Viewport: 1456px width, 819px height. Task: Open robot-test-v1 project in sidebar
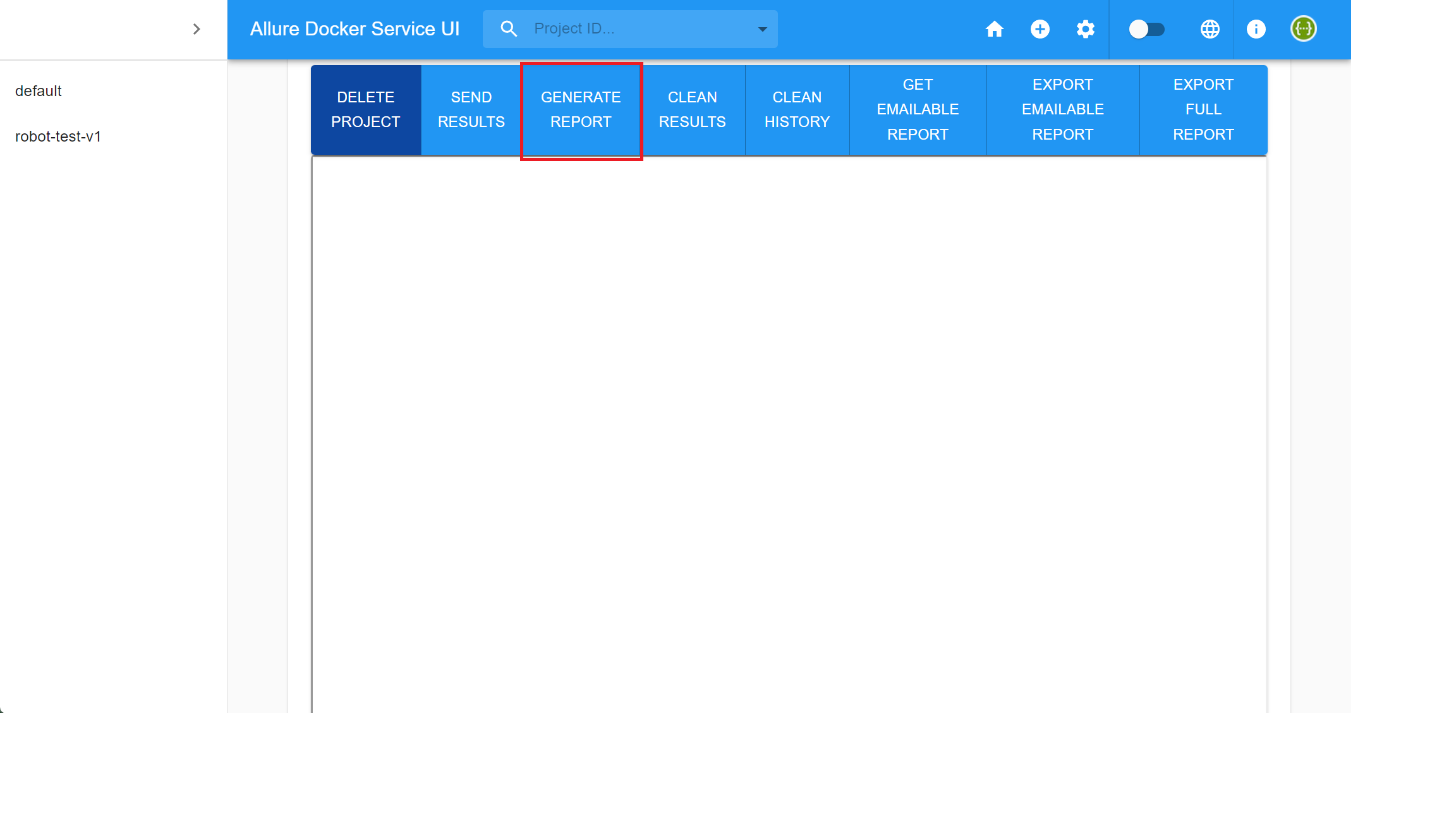pyautogui.click(x=58, y=136)
